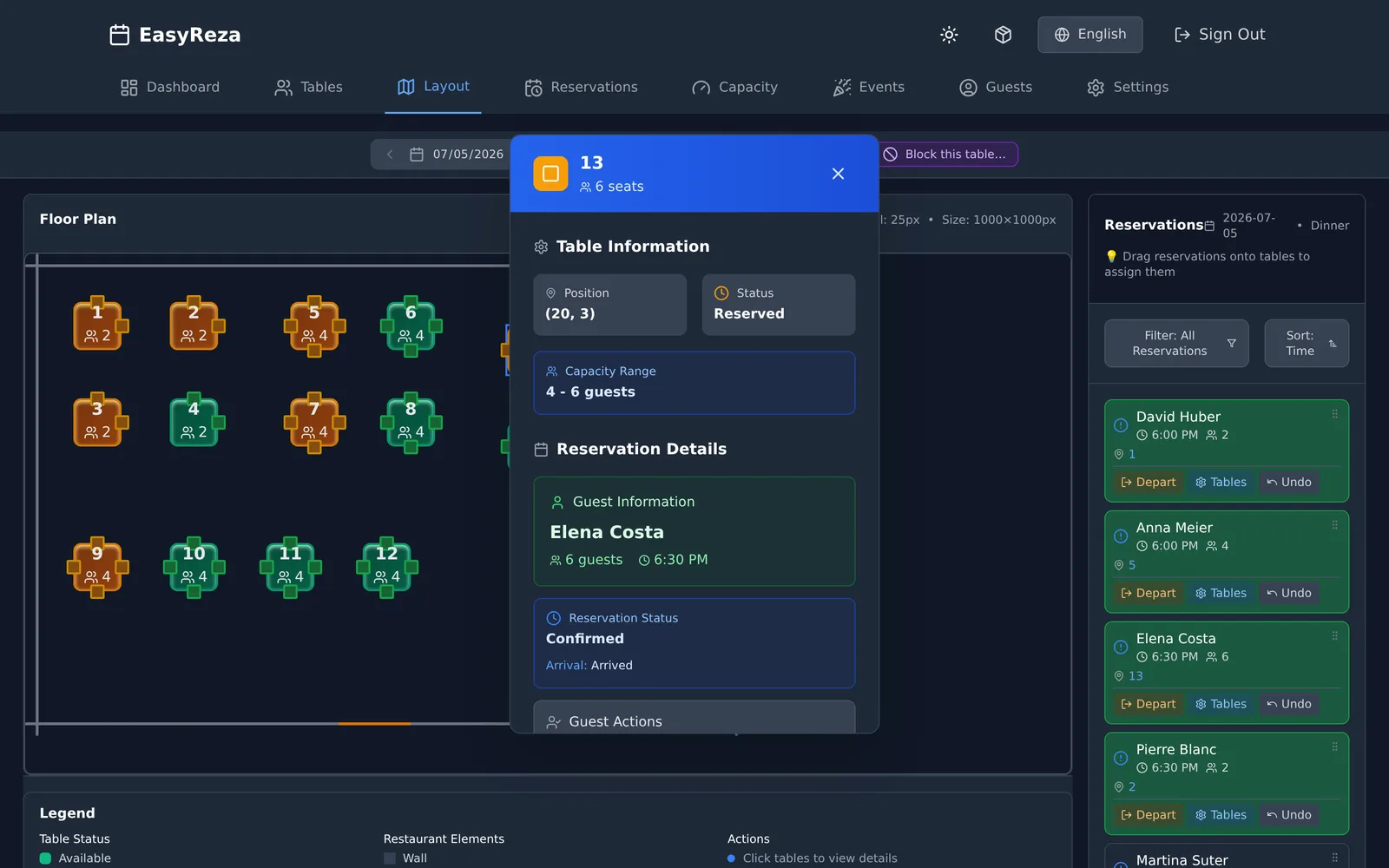
Task: Undo Pierre Blanc's arrival
Action: [x=1289, y=815]
